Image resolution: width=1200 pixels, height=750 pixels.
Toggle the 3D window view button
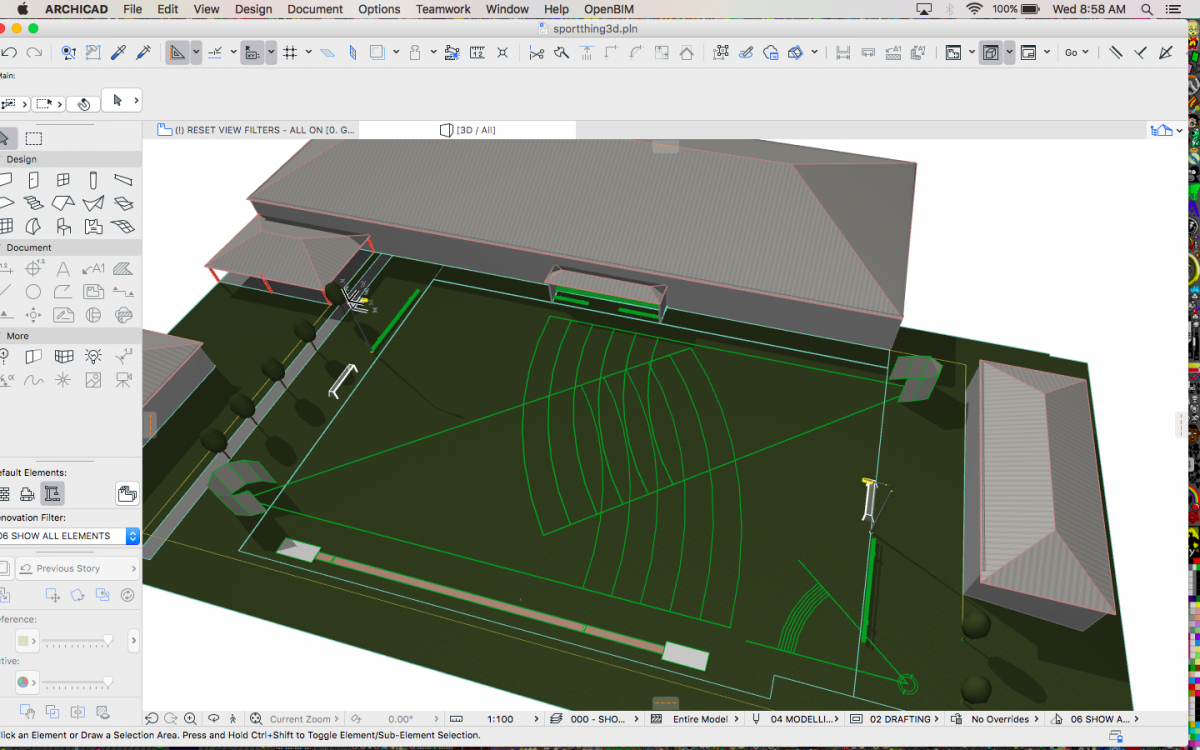pos(990,53)
